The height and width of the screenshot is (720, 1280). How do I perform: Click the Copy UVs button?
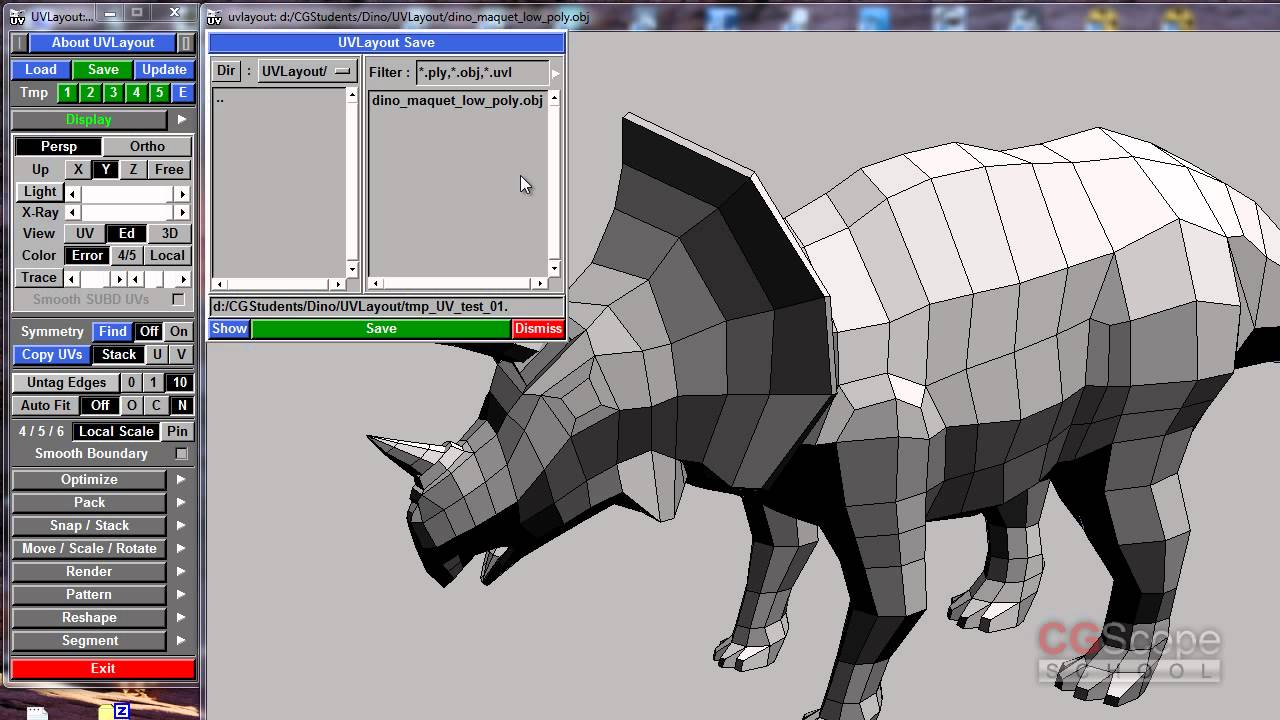click(x=52, y=355)
